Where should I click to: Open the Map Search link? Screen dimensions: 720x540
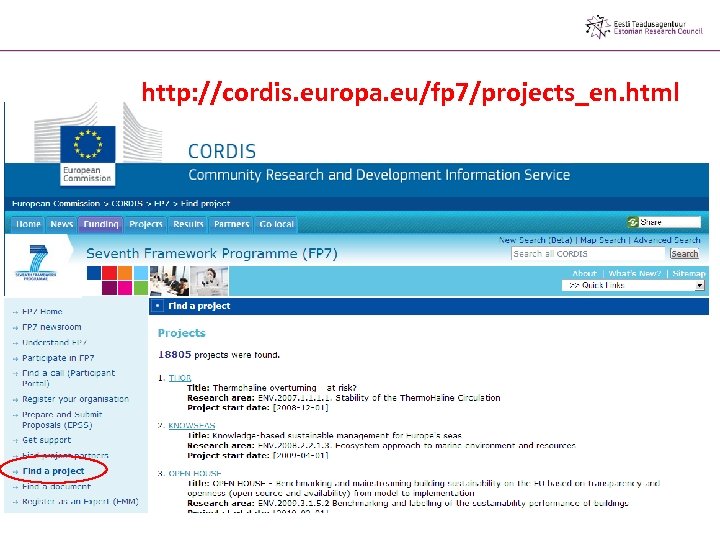602,240
